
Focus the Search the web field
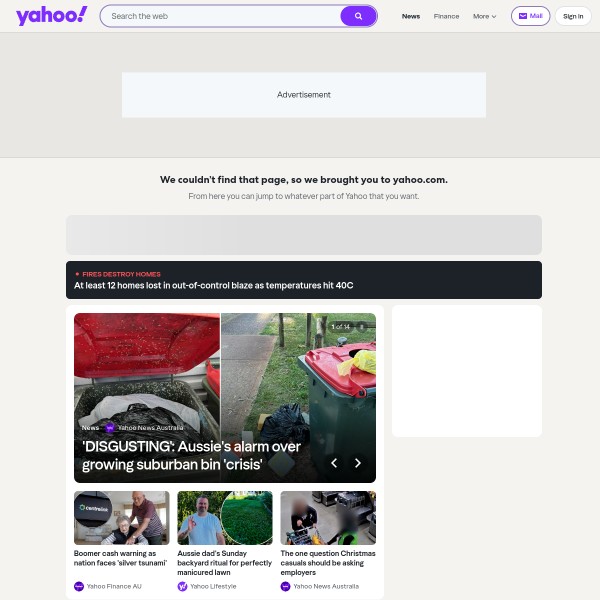click(221, 16)
